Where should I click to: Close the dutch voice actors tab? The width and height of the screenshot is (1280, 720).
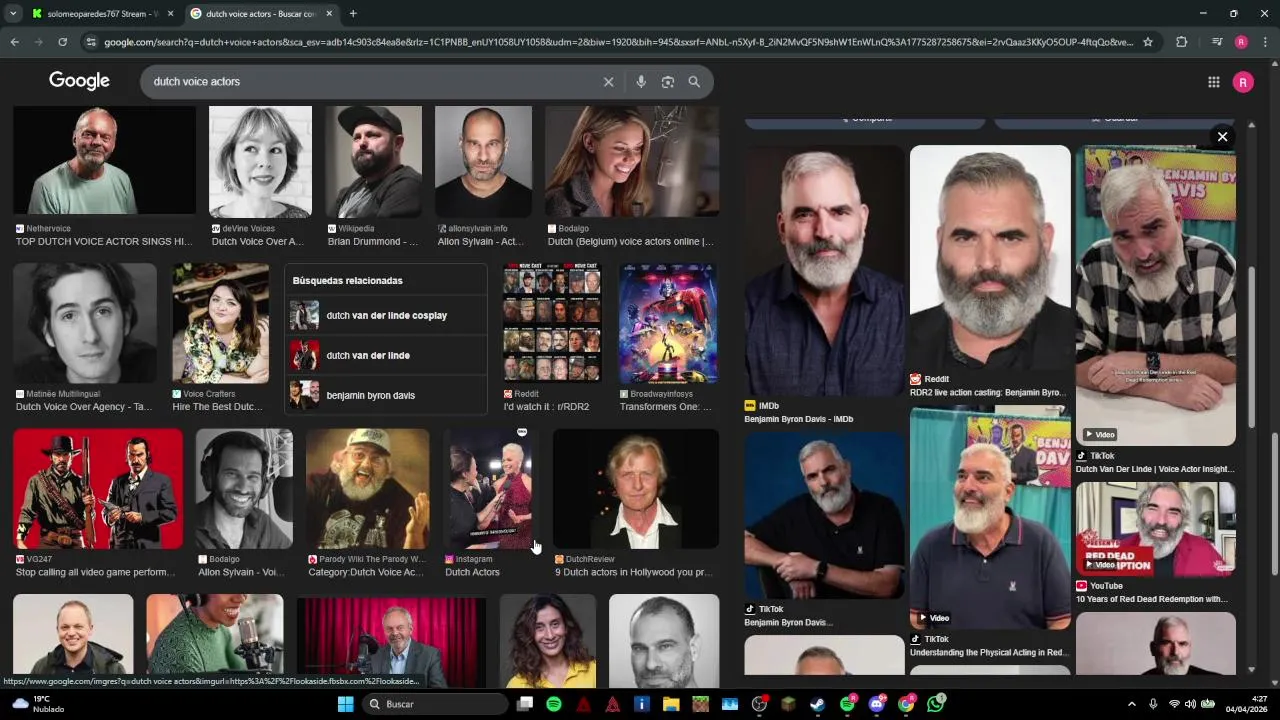[x=329, y=14]
